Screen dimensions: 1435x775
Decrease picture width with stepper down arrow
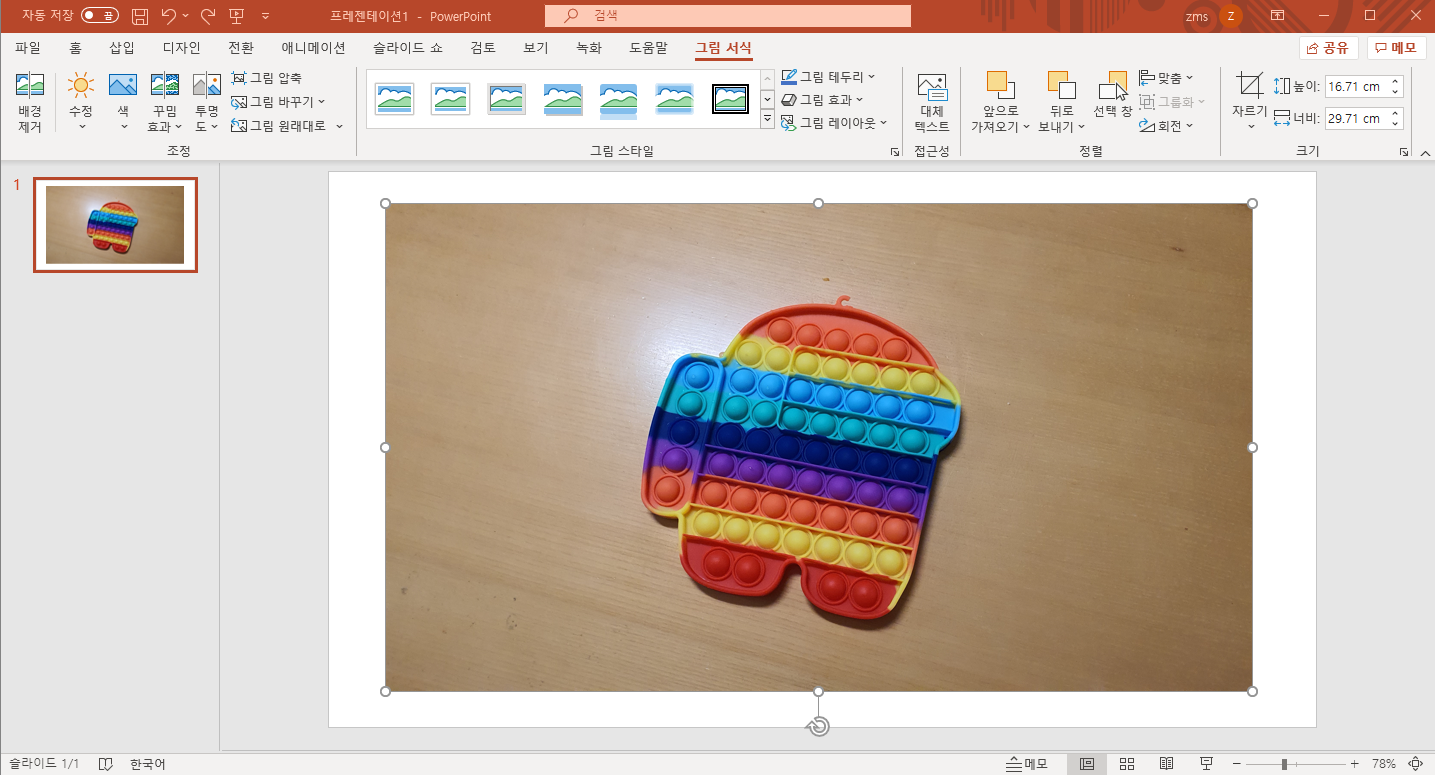(x=1396, y=124)
